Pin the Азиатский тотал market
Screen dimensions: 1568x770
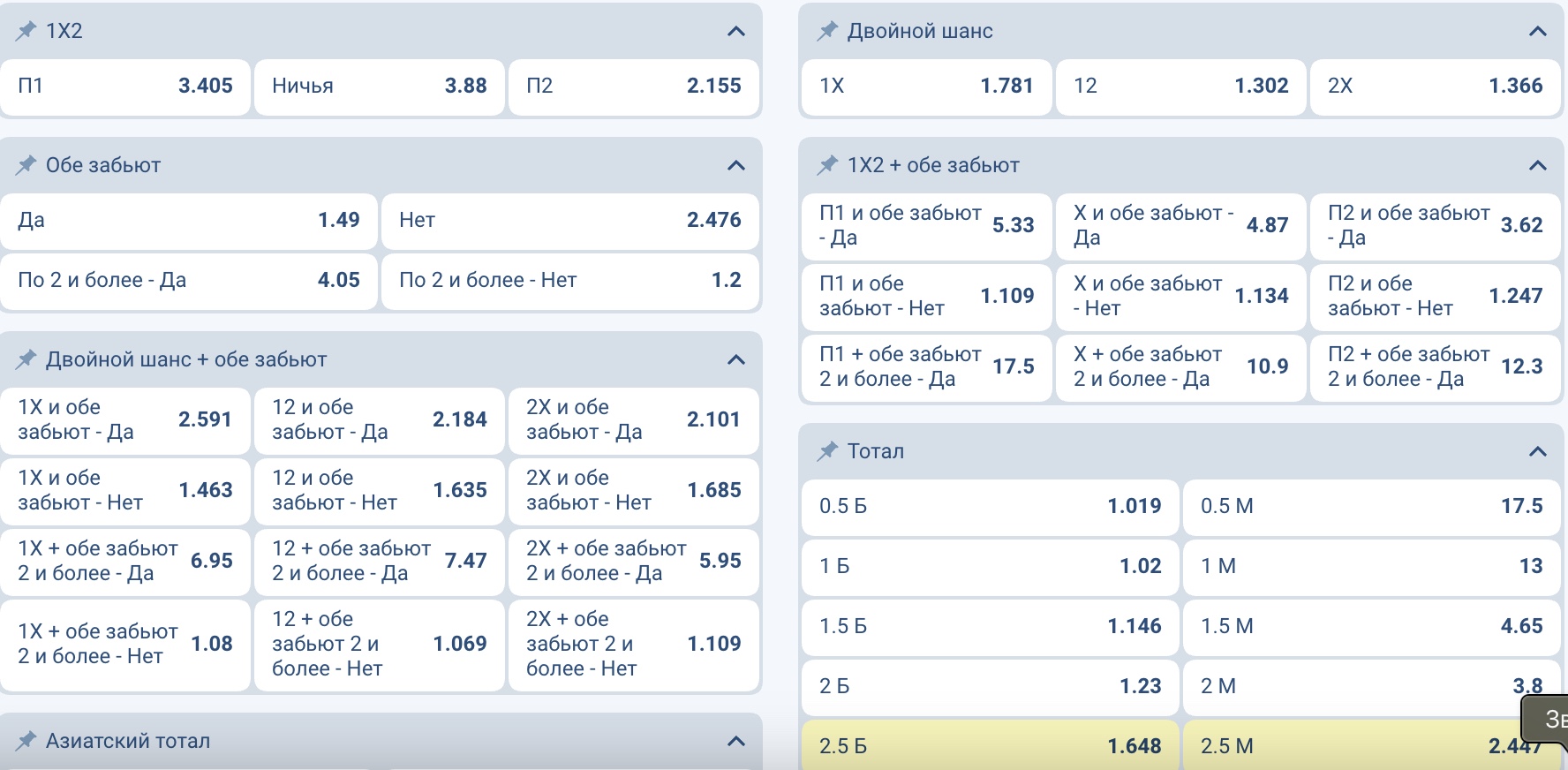pos(26,741)
